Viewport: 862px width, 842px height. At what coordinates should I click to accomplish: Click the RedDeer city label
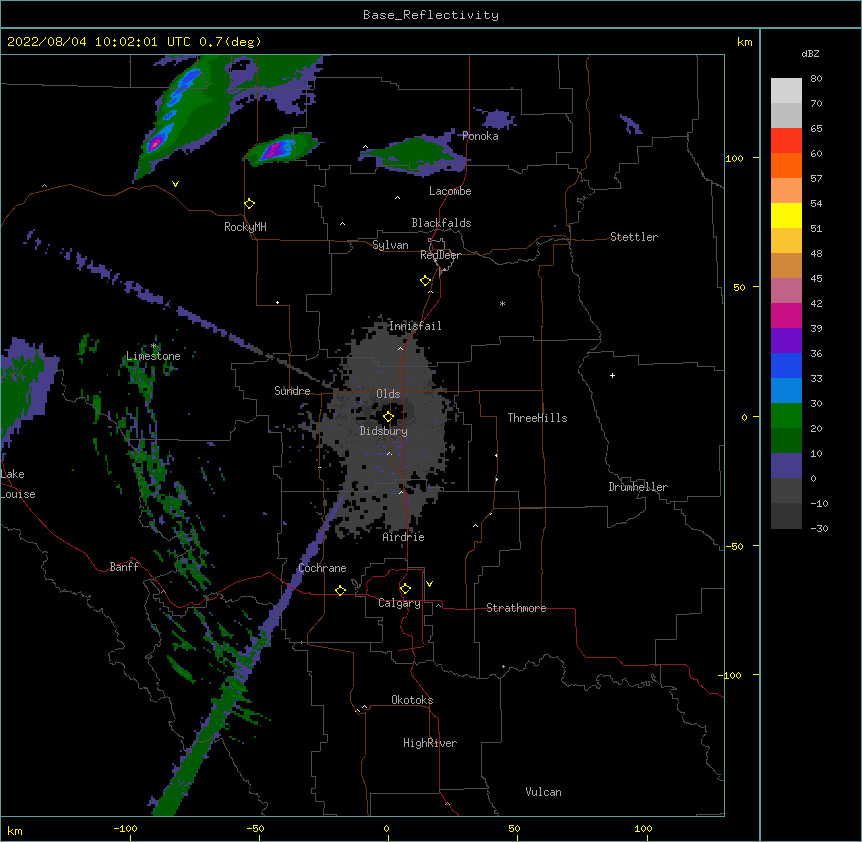click(x=440, y=255)
